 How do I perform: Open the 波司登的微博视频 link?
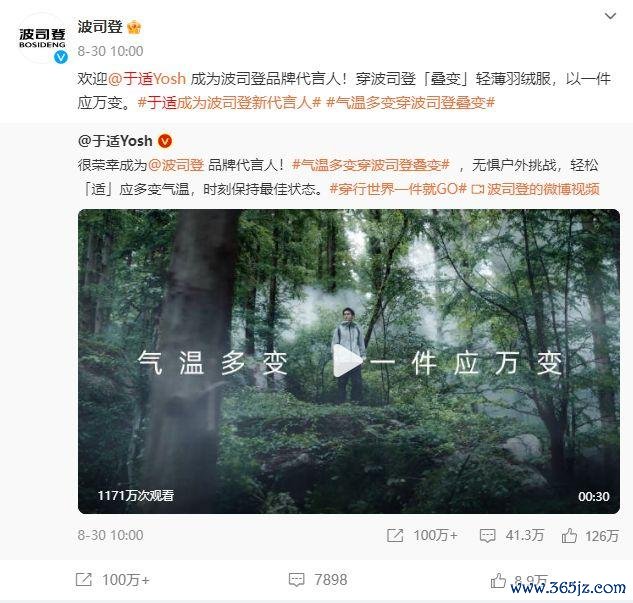pyautogui.click(x=535, y=189)
